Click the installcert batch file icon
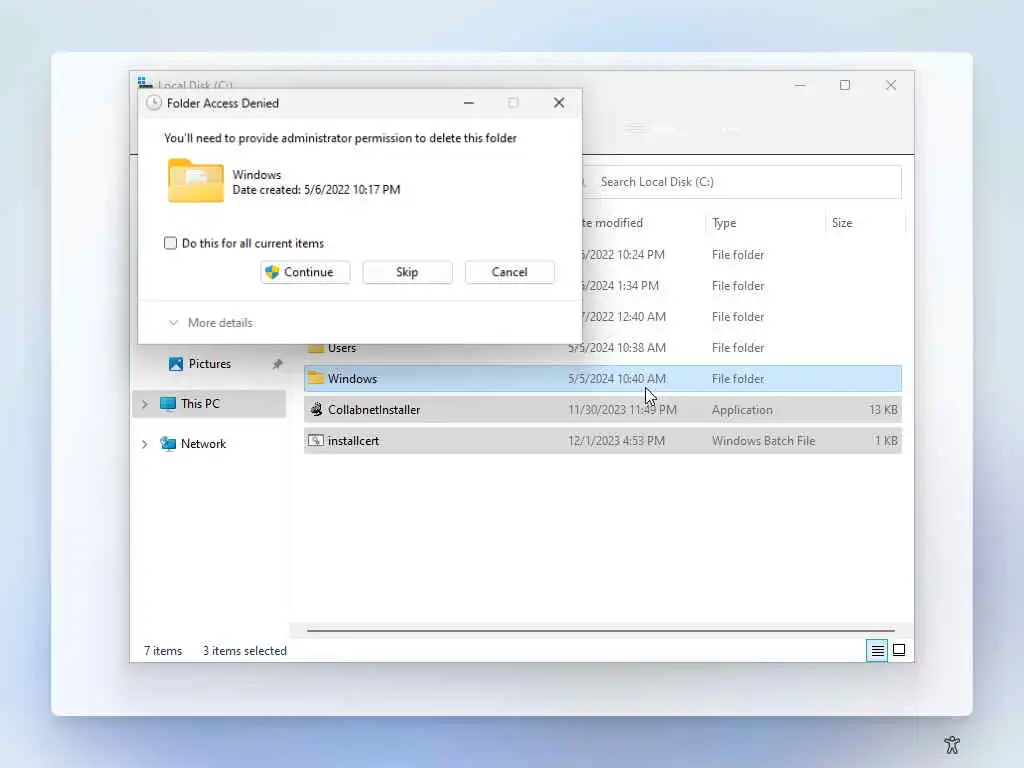Image resolution: width=1024 pixels, height=768 pixels. coord(316,441)
